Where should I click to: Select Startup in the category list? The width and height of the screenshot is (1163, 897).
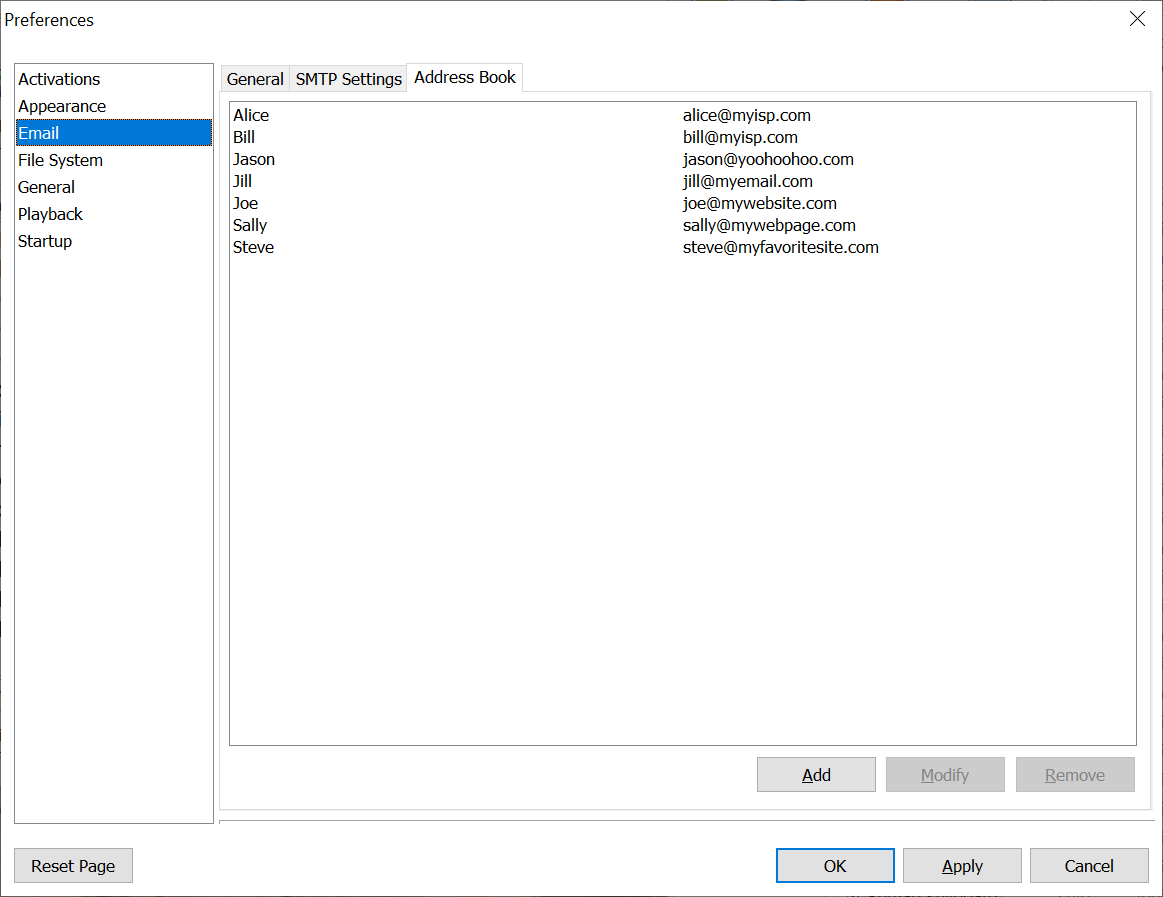click(x=45, y=241)
